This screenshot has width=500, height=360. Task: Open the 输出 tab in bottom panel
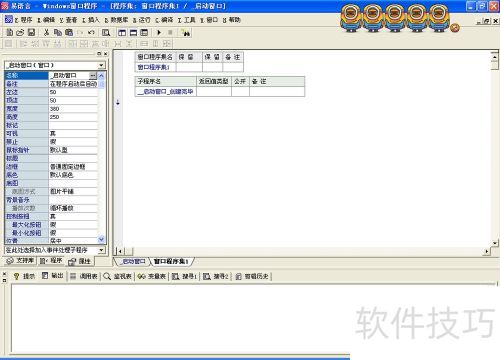point(53,276)
